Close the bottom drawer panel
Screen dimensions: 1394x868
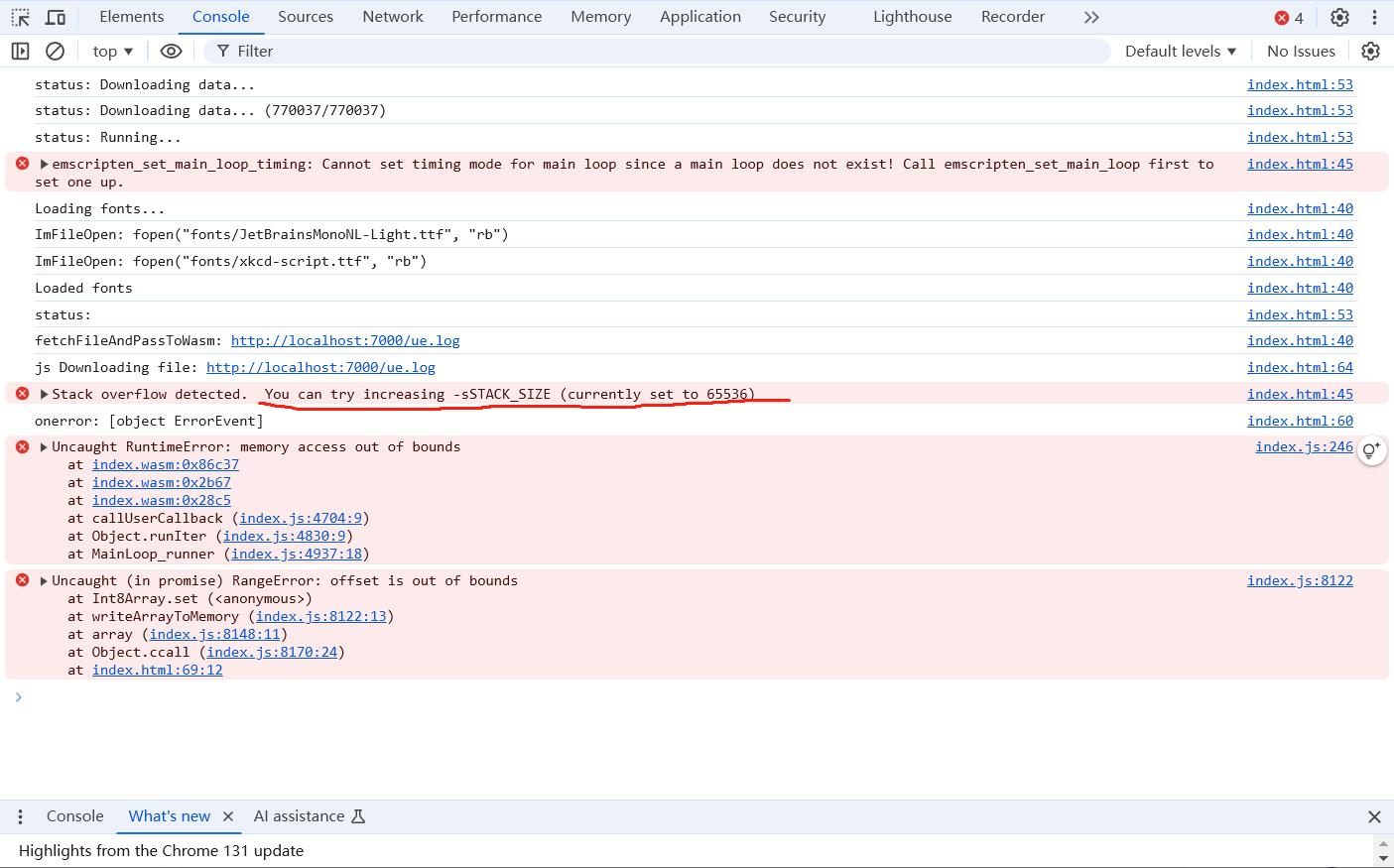pyautogui.click(x=1374, y=816)
